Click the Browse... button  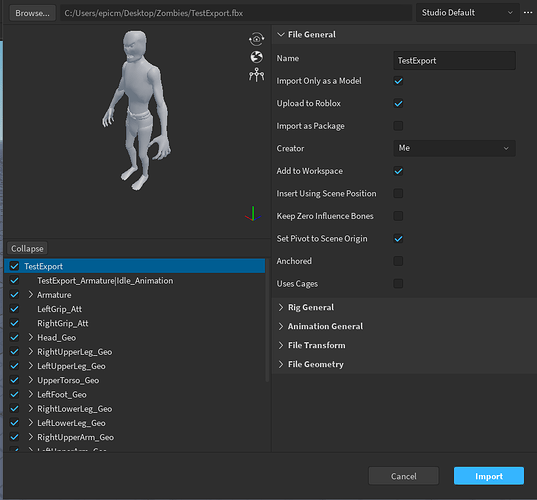tap(33, 13)
